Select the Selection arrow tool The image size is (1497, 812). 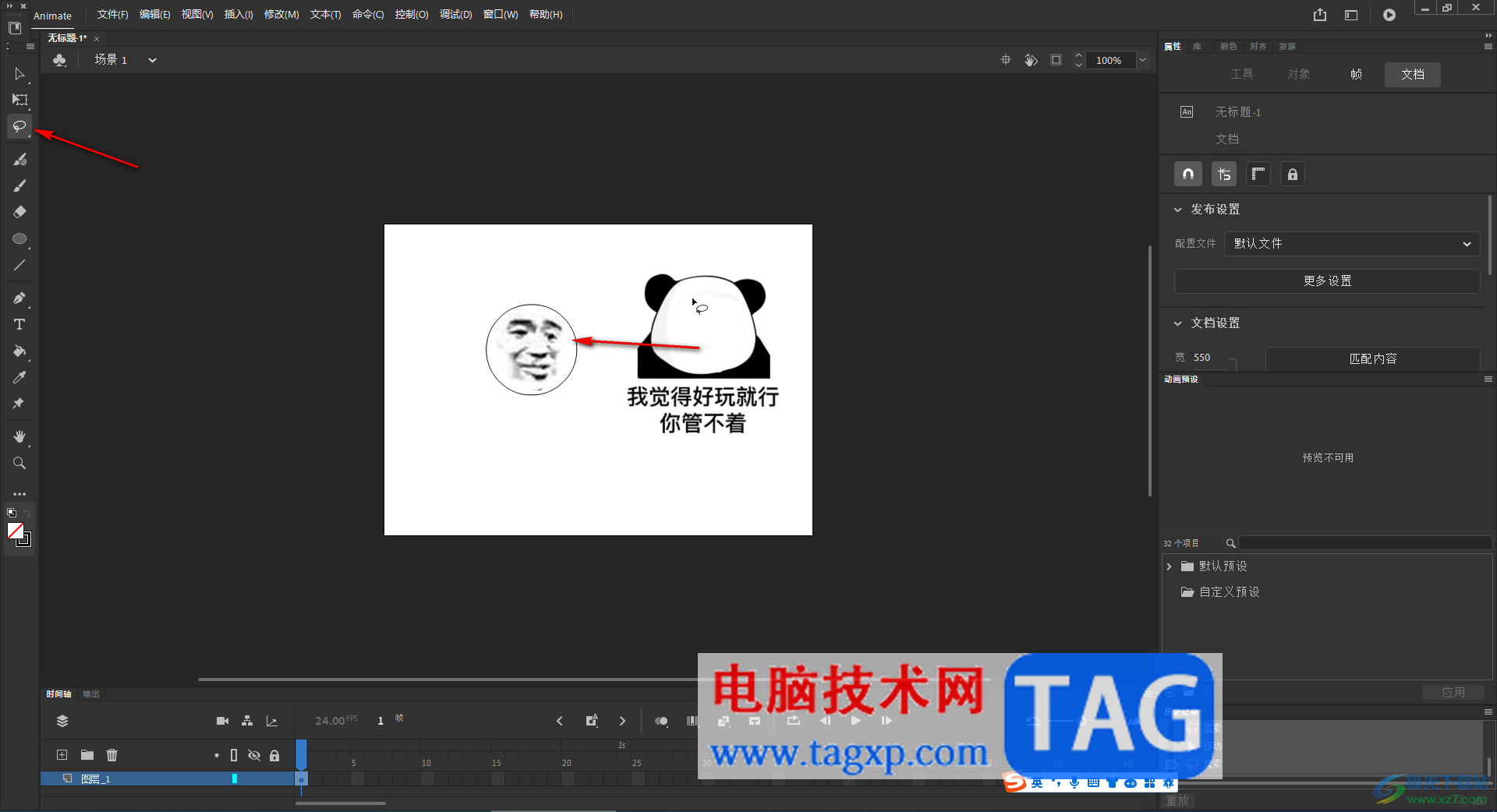(19, 74)
